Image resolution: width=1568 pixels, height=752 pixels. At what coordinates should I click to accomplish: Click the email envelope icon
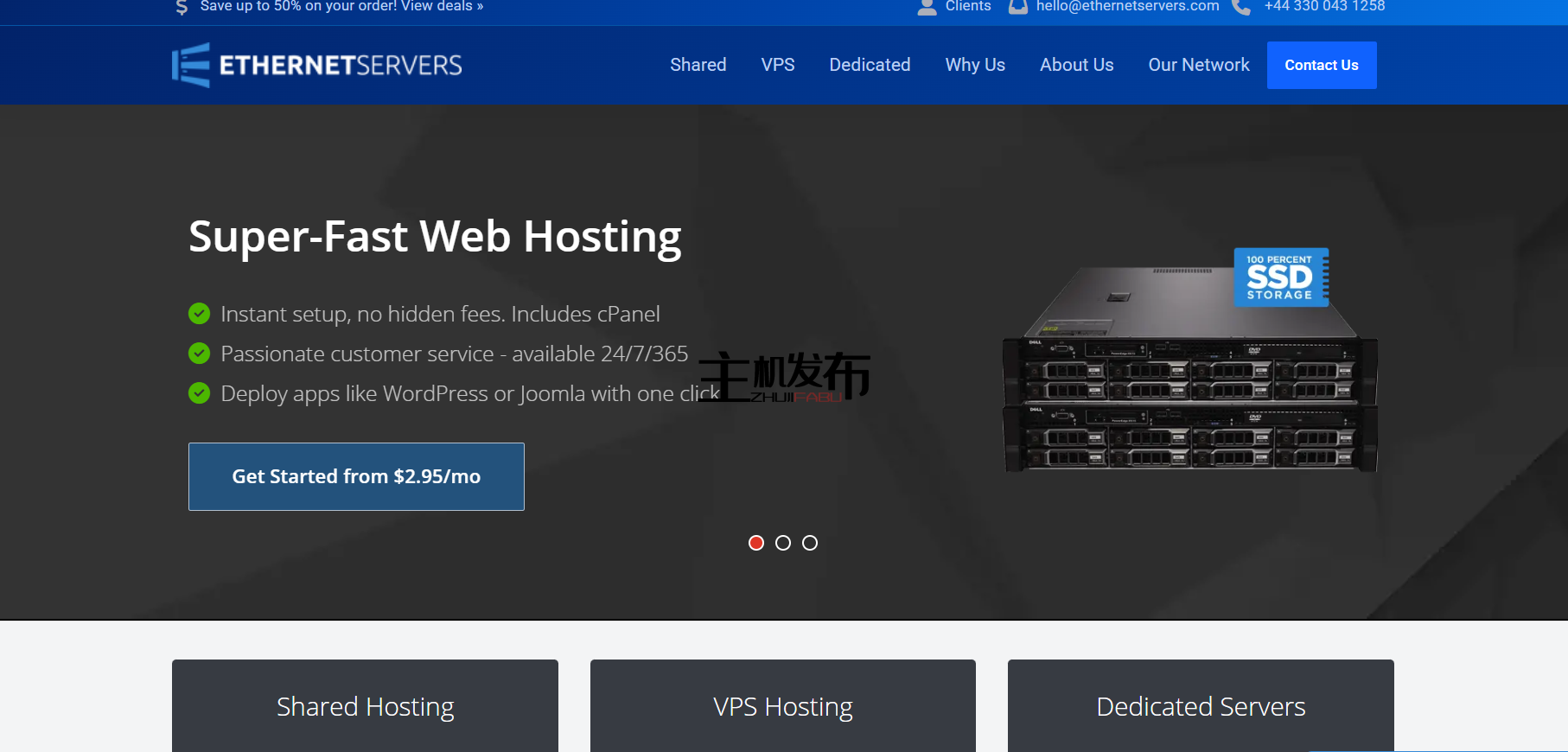(1018, 7)
